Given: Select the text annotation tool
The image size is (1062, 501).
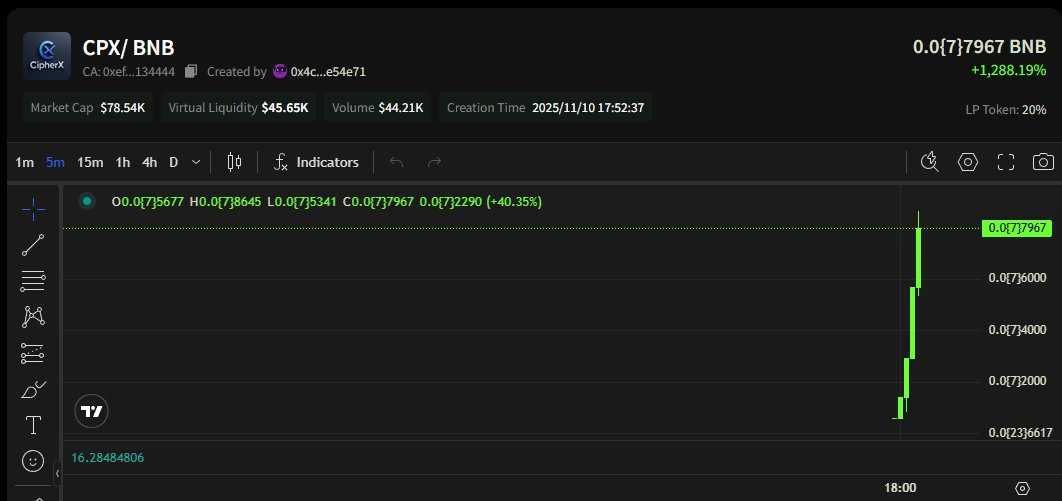Looking at the screenshot, I should point(33,425).
